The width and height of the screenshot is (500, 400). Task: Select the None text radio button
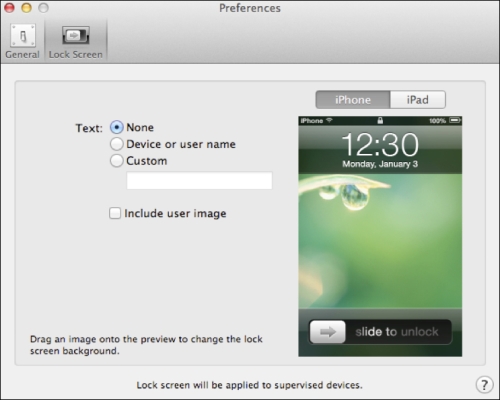pos(117,127)
